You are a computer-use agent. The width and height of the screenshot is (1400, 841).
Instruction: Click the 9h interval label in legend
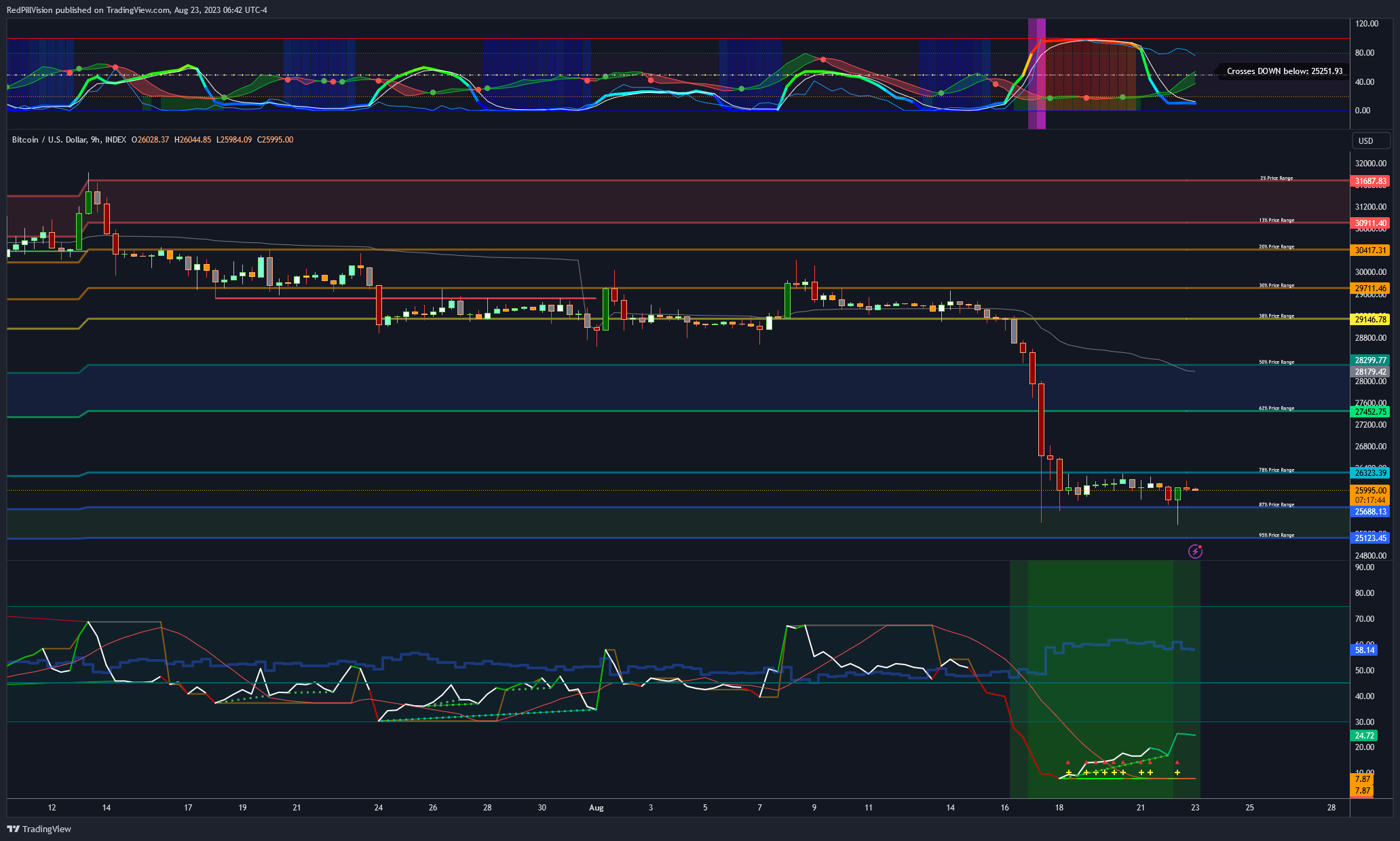pyautogui.click(x=95, y=140)
